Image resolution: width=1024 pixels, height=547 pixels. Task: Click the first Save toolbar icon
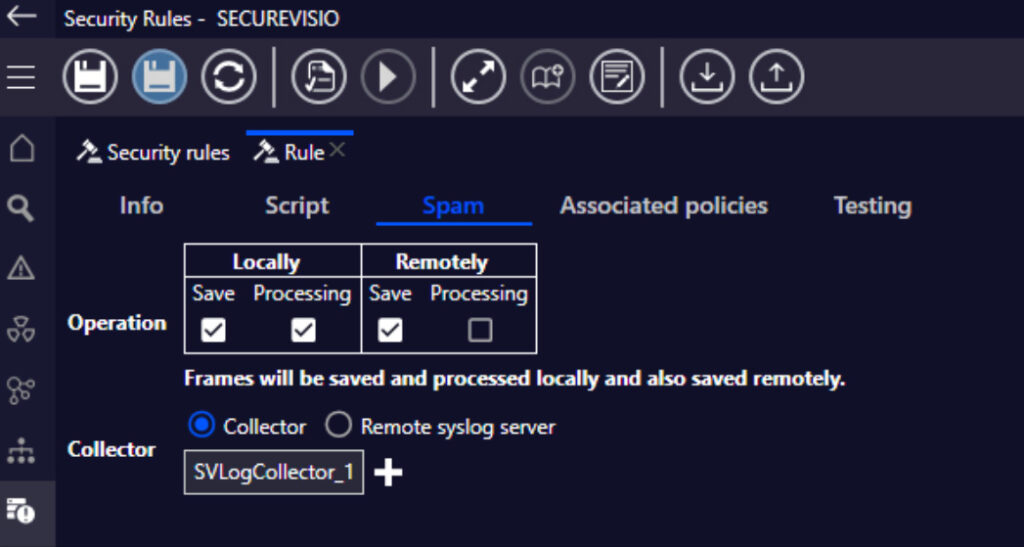[x=90, y=77]
